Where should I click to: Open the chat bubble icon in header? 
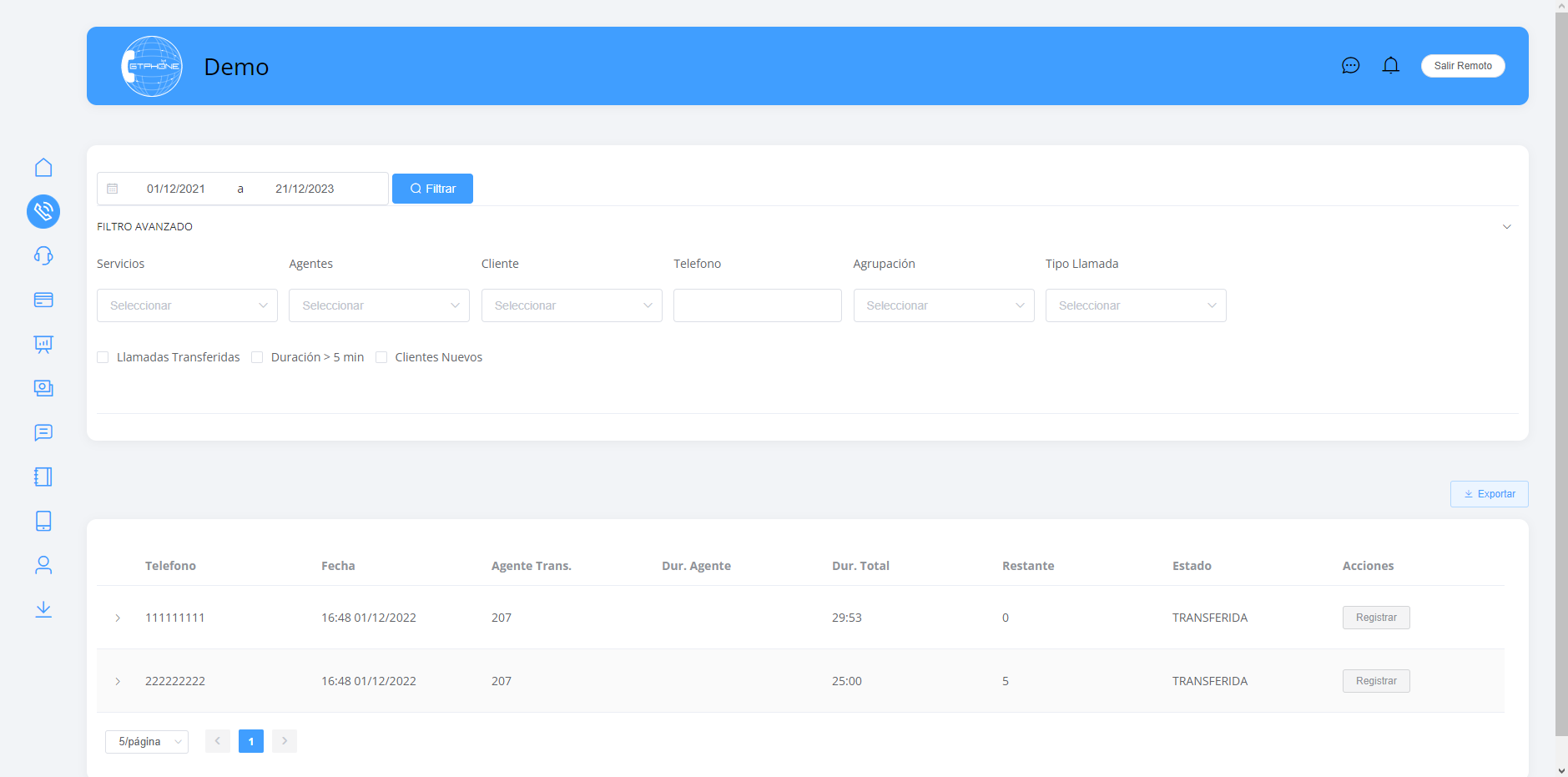tap(1350, 65)
